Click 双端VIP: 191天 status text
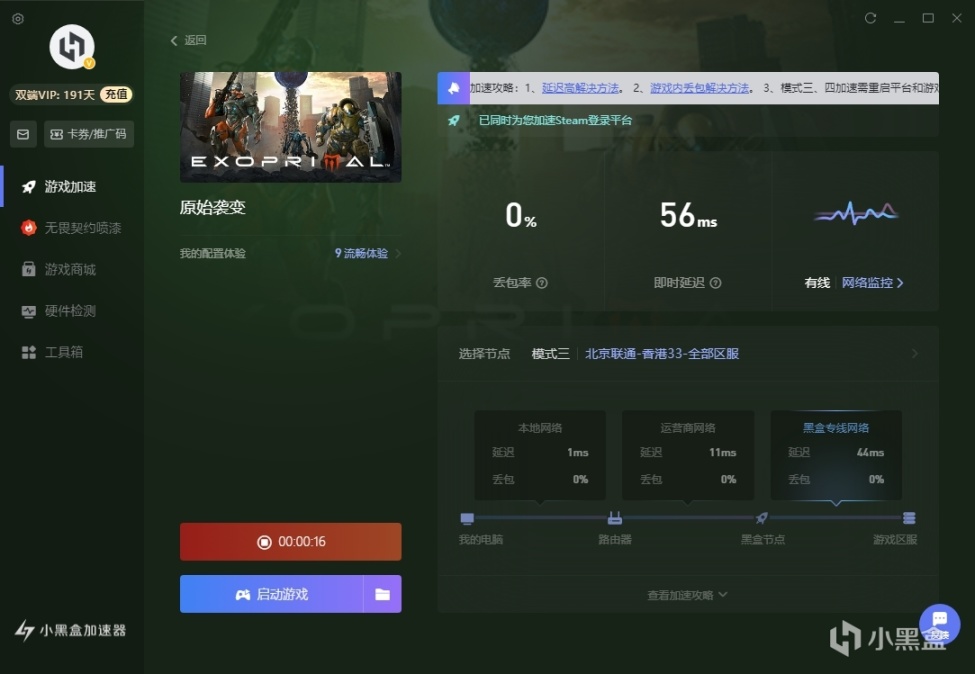 (55, 95)
